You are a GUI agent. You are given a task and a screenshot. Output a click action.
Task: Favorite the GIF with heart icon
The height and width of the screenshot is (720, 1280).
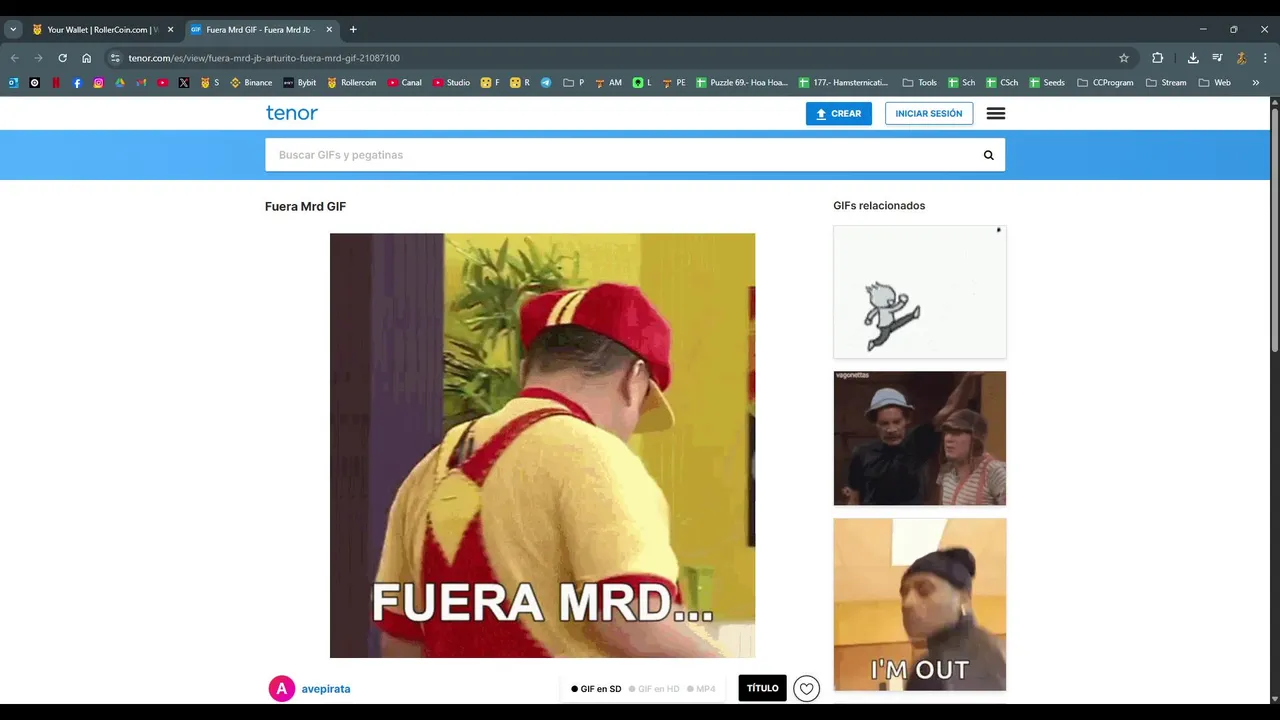(x=807, y=688)
